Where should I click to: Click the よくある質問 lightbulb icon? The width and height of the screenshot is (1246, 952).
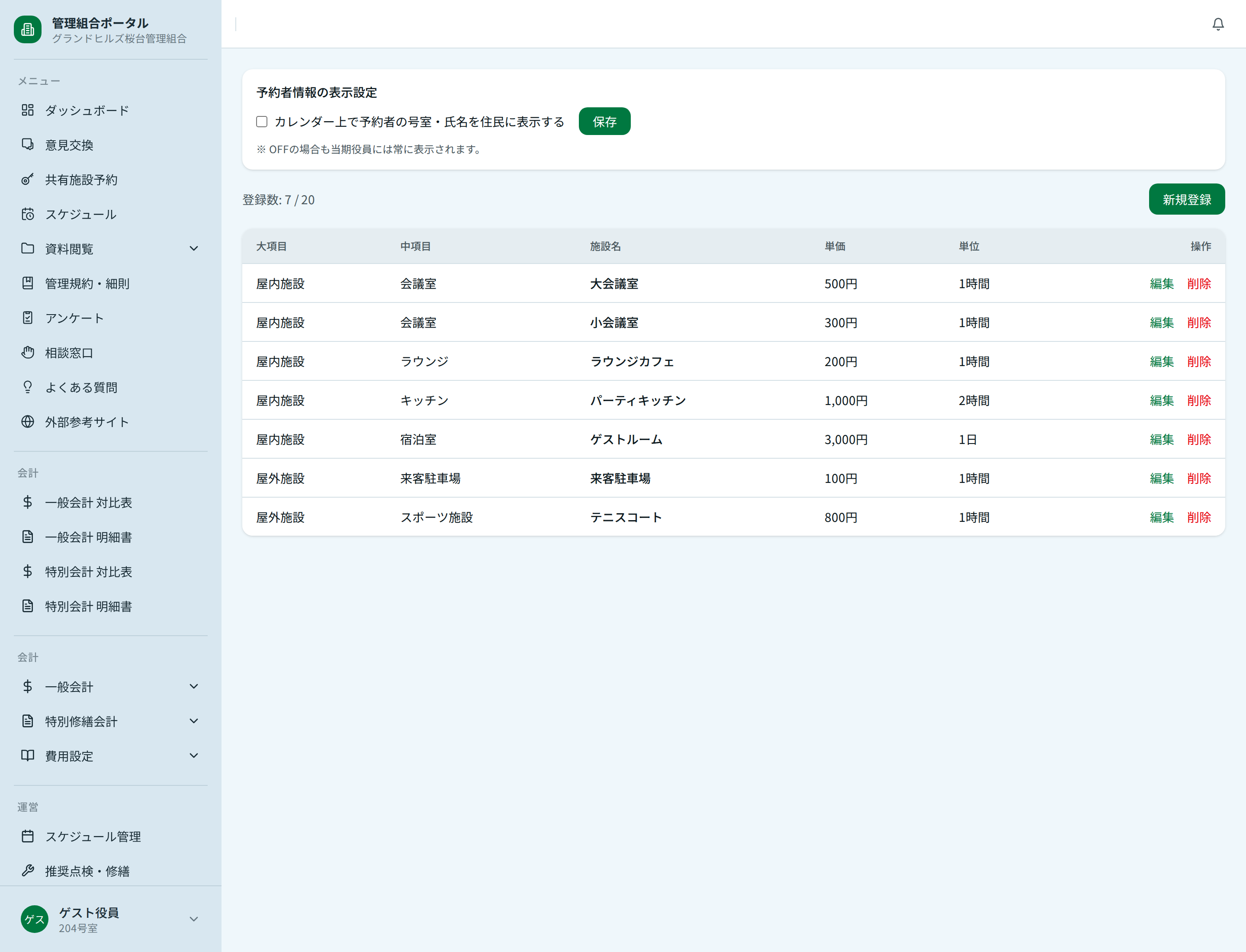[x=28, y=387]
